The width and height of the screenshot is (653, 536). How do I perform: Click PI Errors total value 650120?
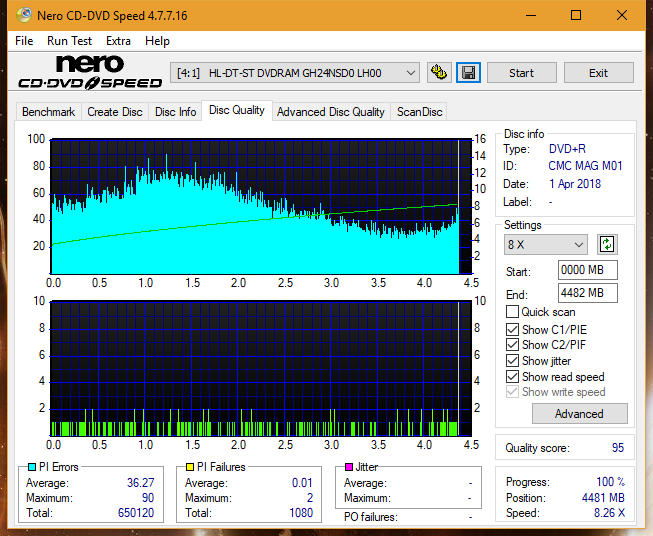point(136,513)
